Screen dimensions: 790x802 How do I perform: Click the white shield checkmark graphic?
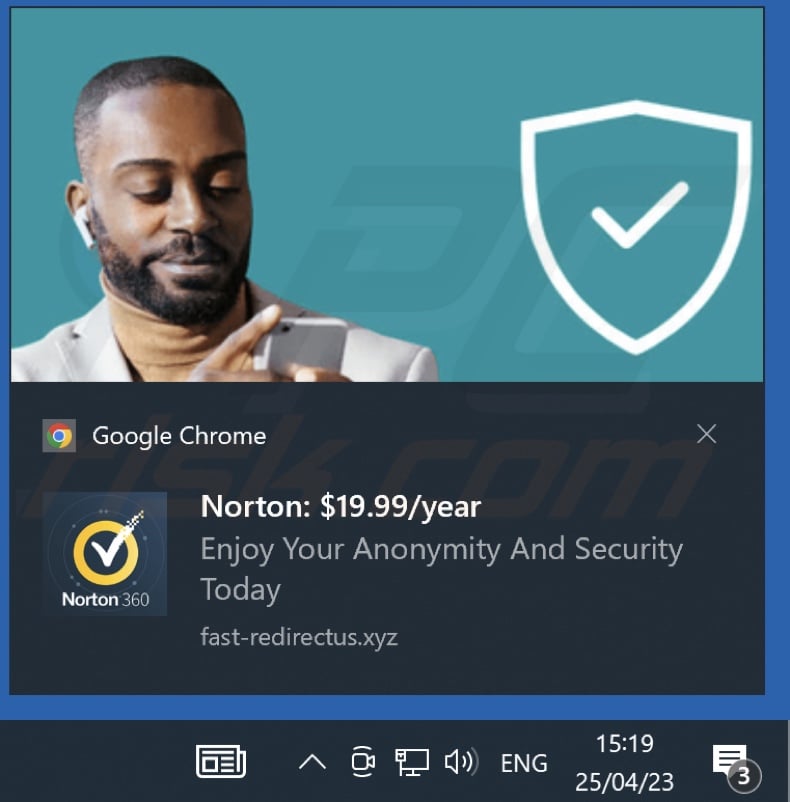pos(636,227)
